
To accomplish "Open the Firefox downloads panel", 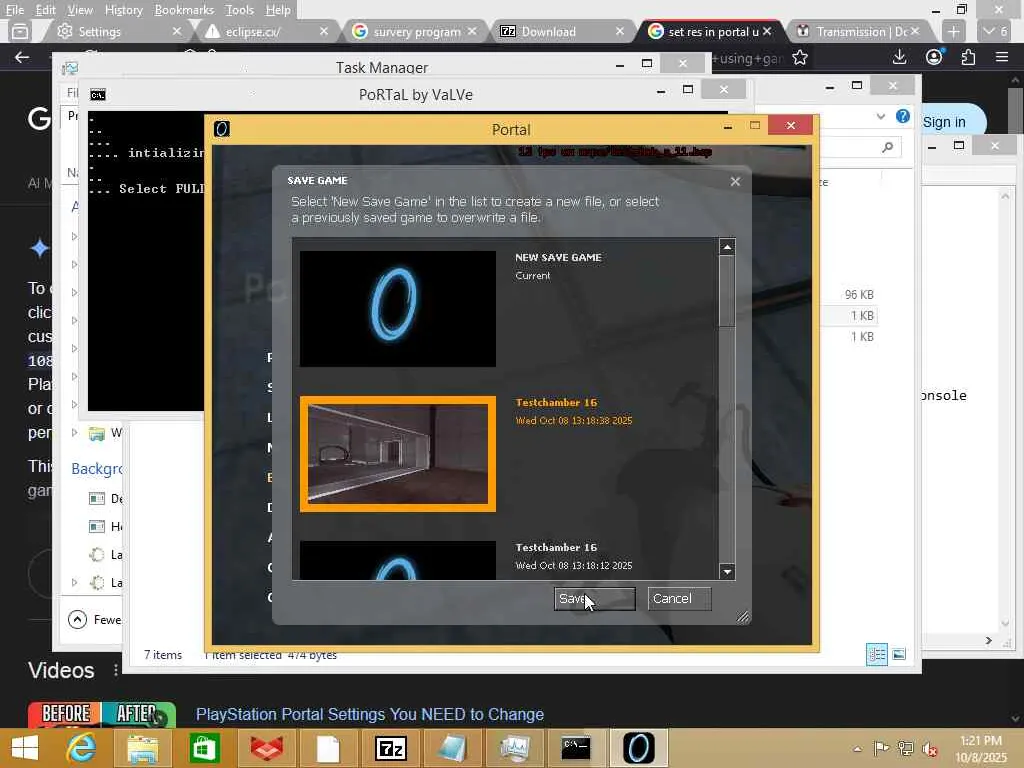I will coord(899,57).
